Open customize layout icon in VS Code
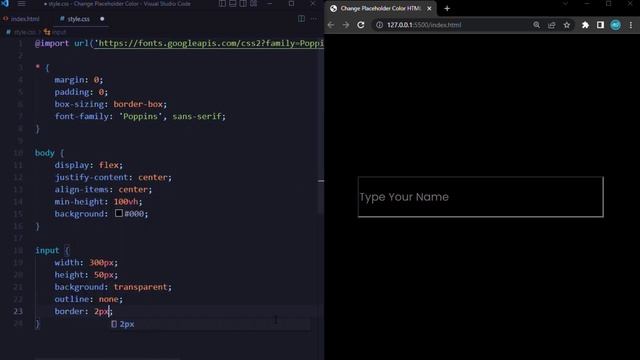 pos(254,4)
